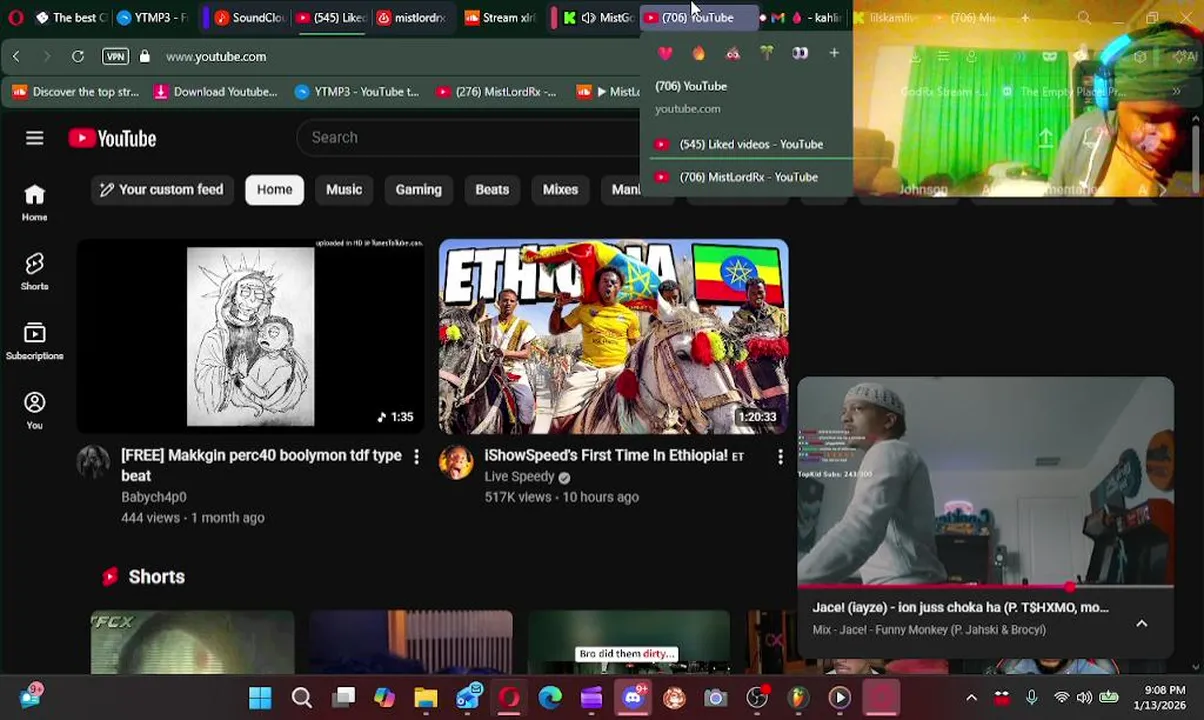Open Live Speedy channel avatar
Image resolution: width=1204 pixels, height=720 pixels.
[x=456, y=462]
